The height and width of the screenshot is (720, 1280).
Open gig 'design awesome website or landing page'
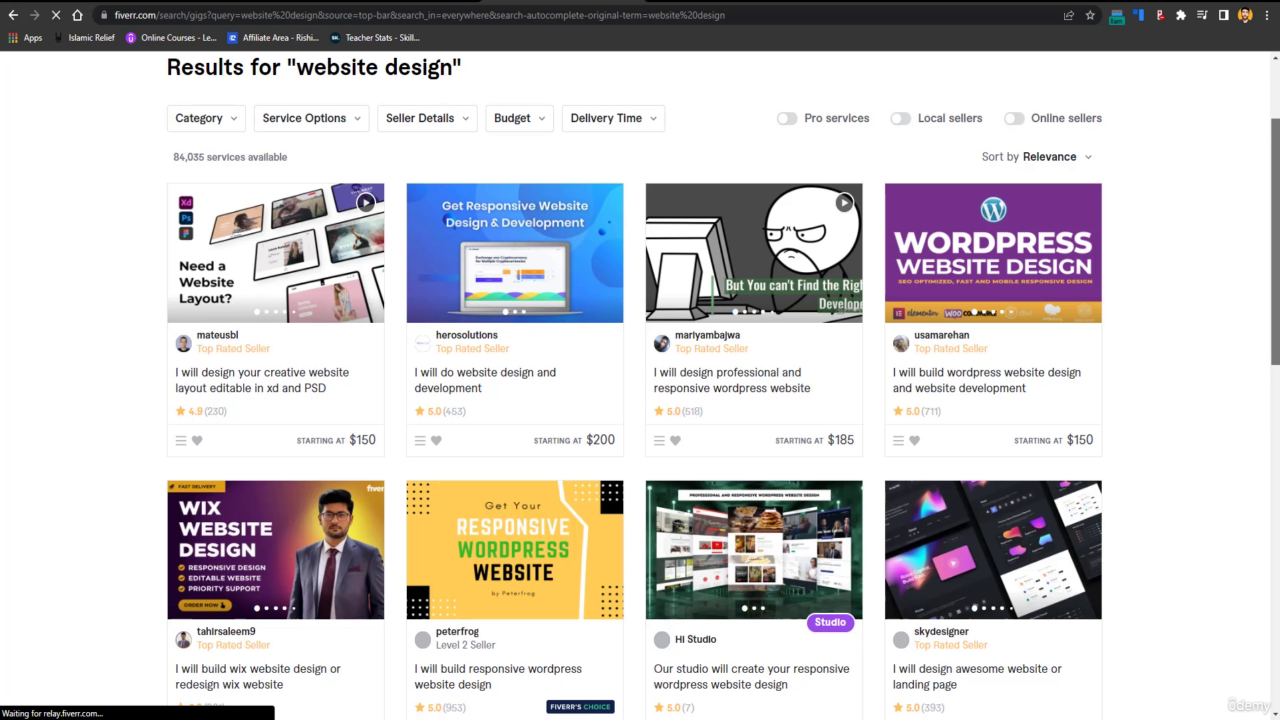(x=977, y=677)
